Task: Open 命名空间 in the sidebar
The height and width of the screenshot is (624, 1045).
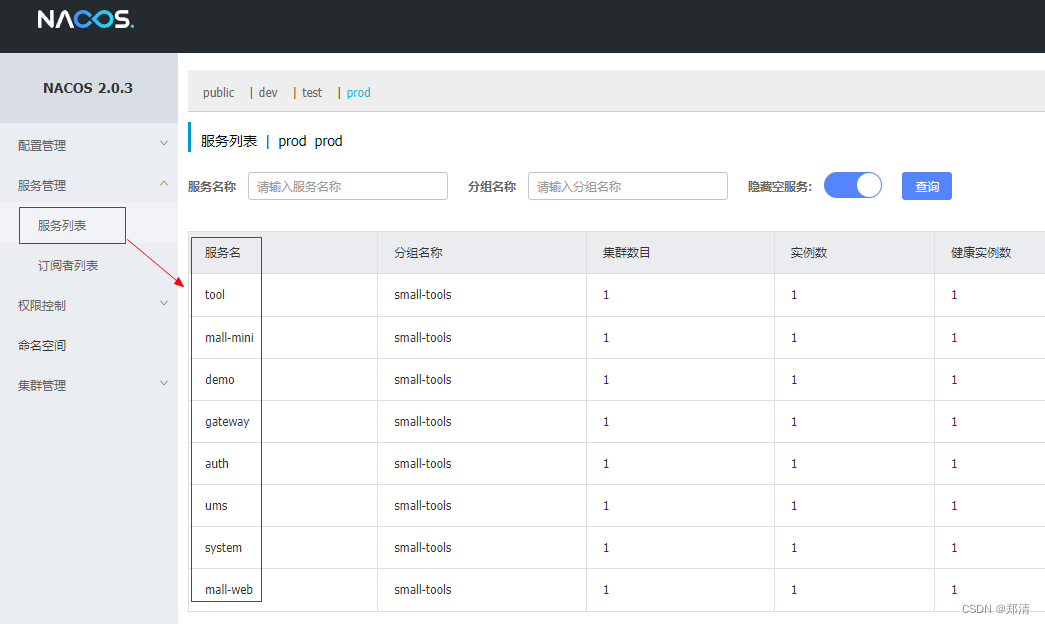Action: pos(42,345)
